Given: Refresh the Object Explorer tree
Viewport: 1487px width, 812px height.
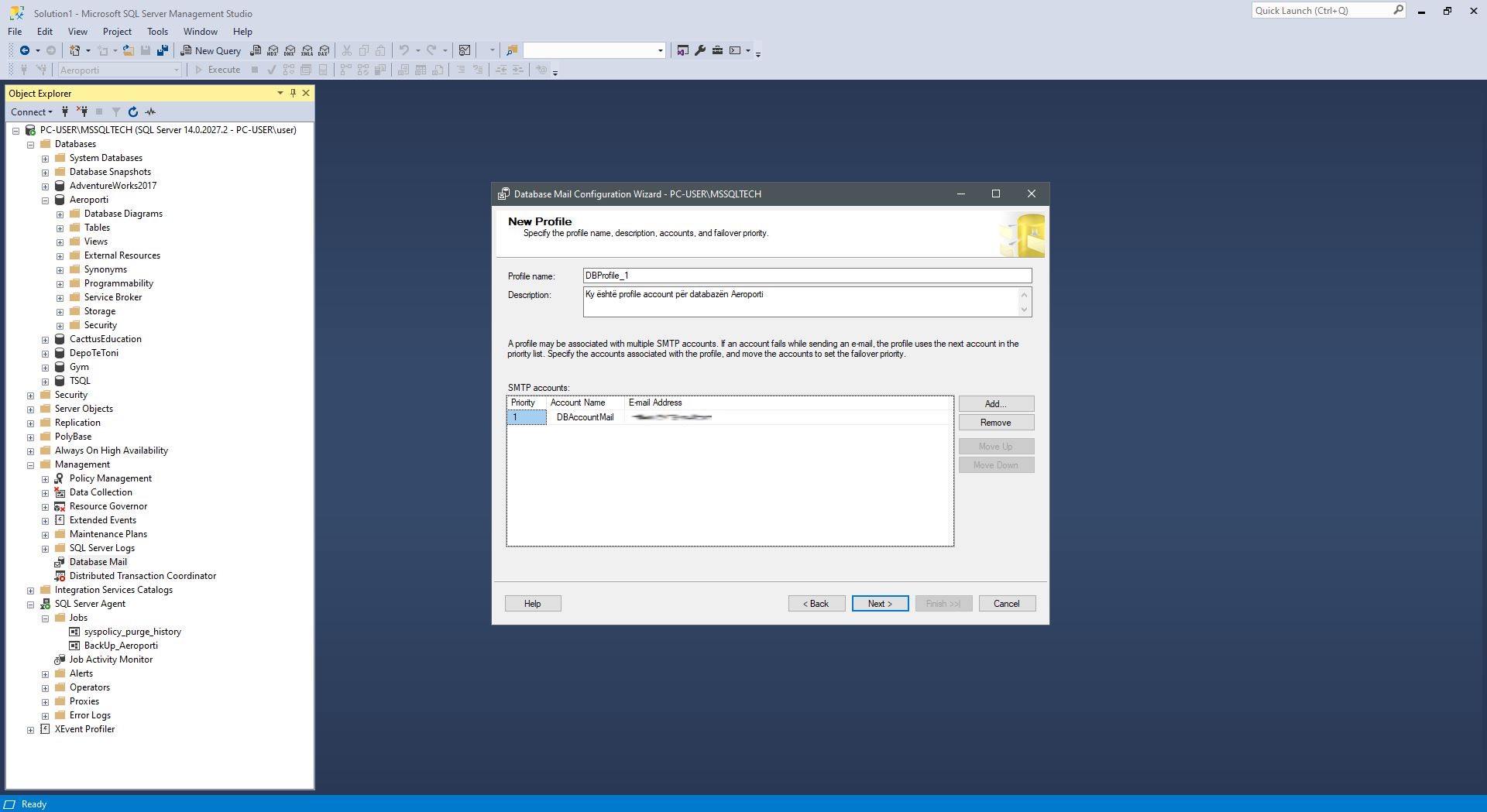Looking at the screenshot, I should tap(133, 111).
